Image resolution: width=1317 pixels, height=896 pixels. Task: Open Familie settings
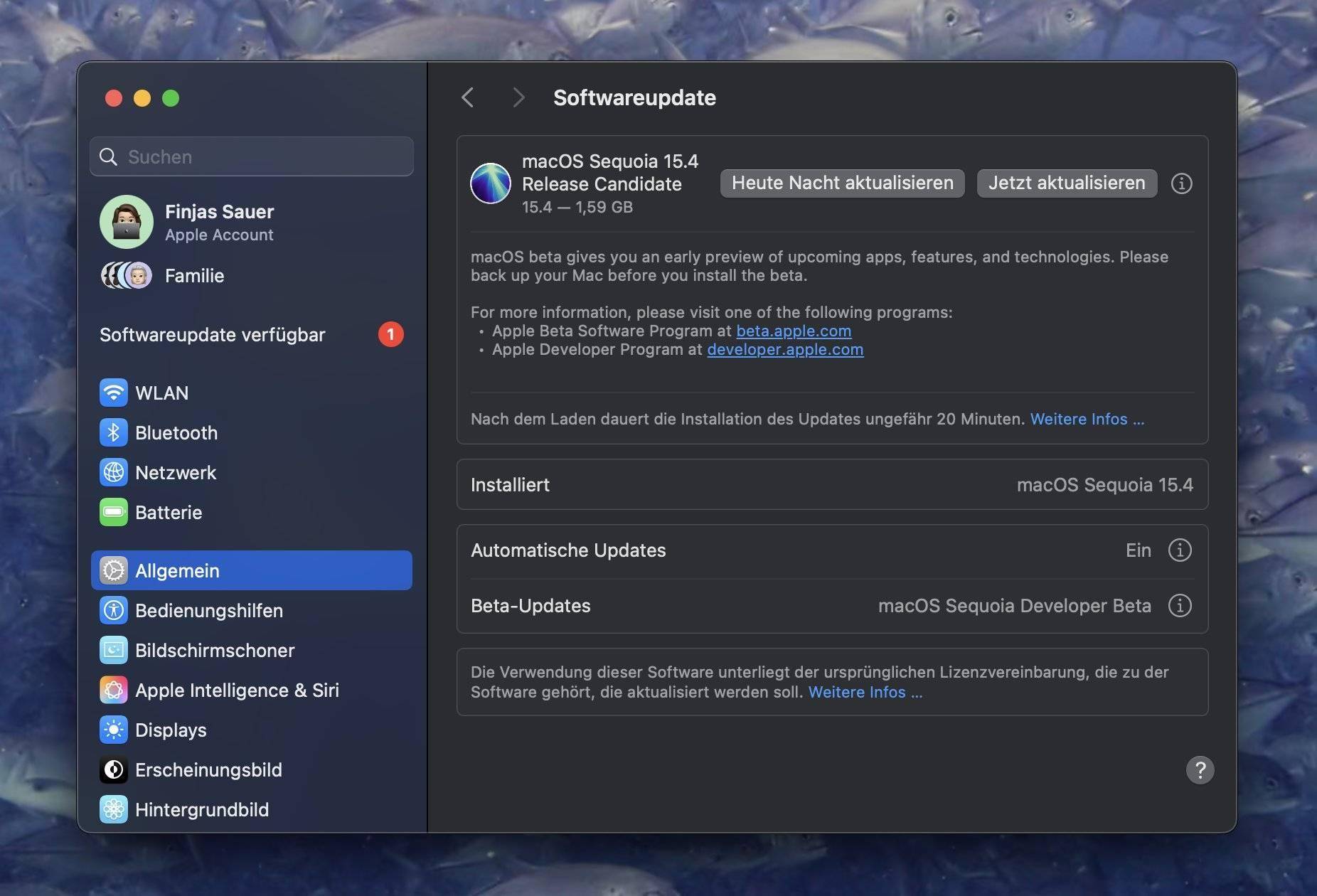(252, 275)
